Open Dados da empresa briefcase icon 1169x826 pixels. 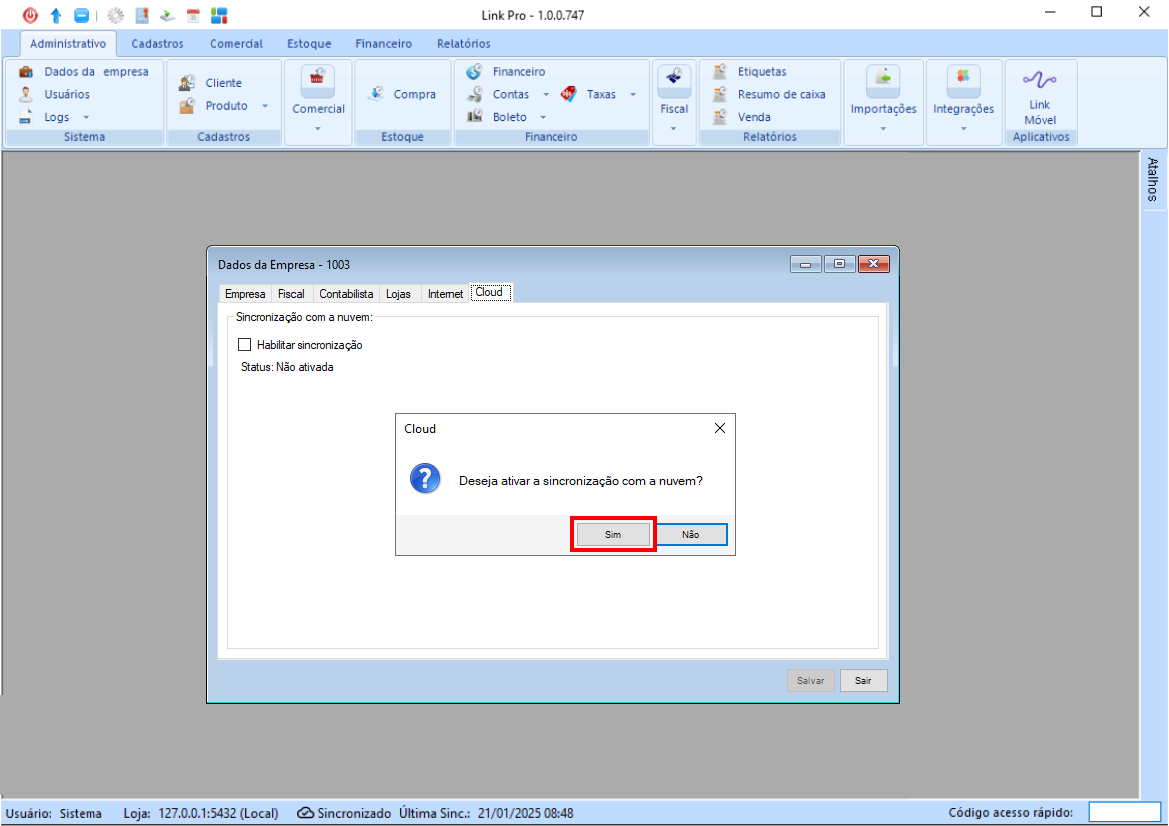click(x=26, y=72)
